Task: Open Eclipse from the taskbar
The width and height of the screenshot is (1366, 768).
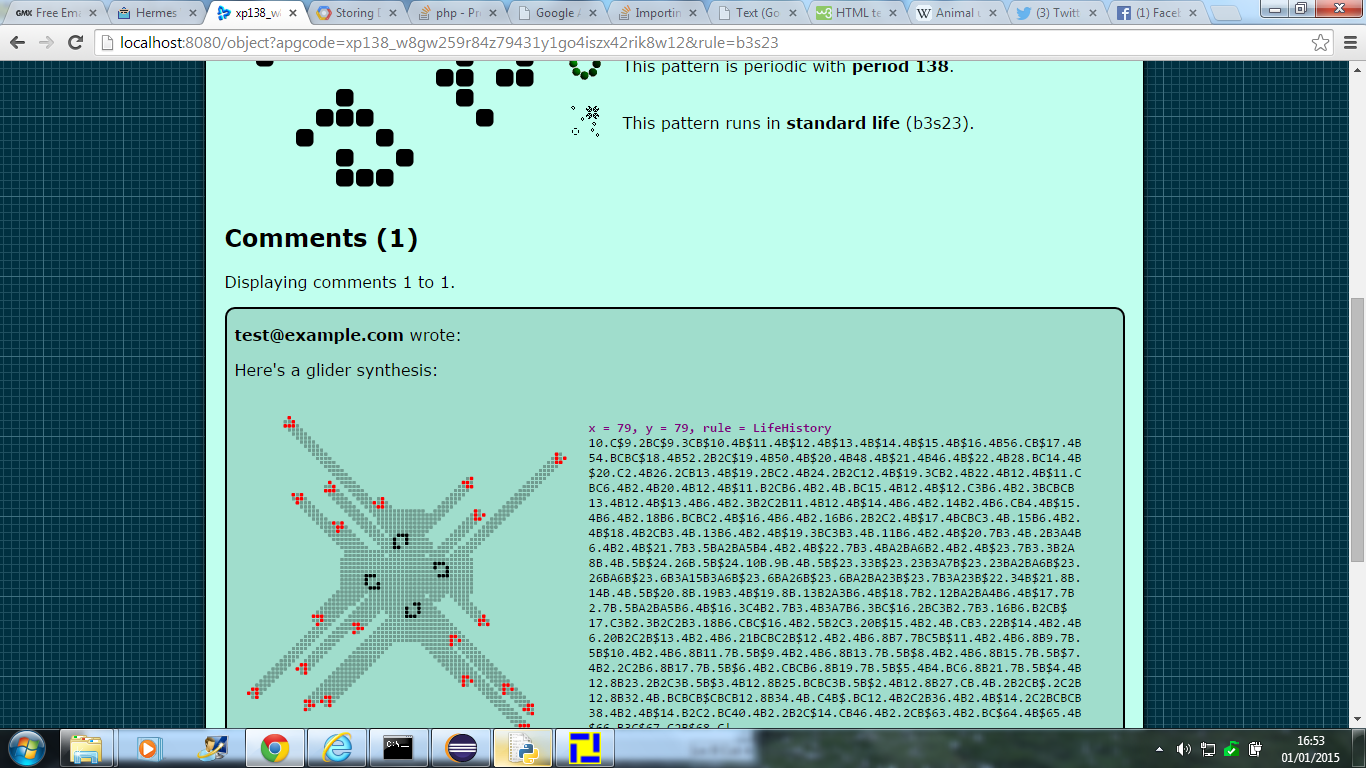Action: pos(461,748)
